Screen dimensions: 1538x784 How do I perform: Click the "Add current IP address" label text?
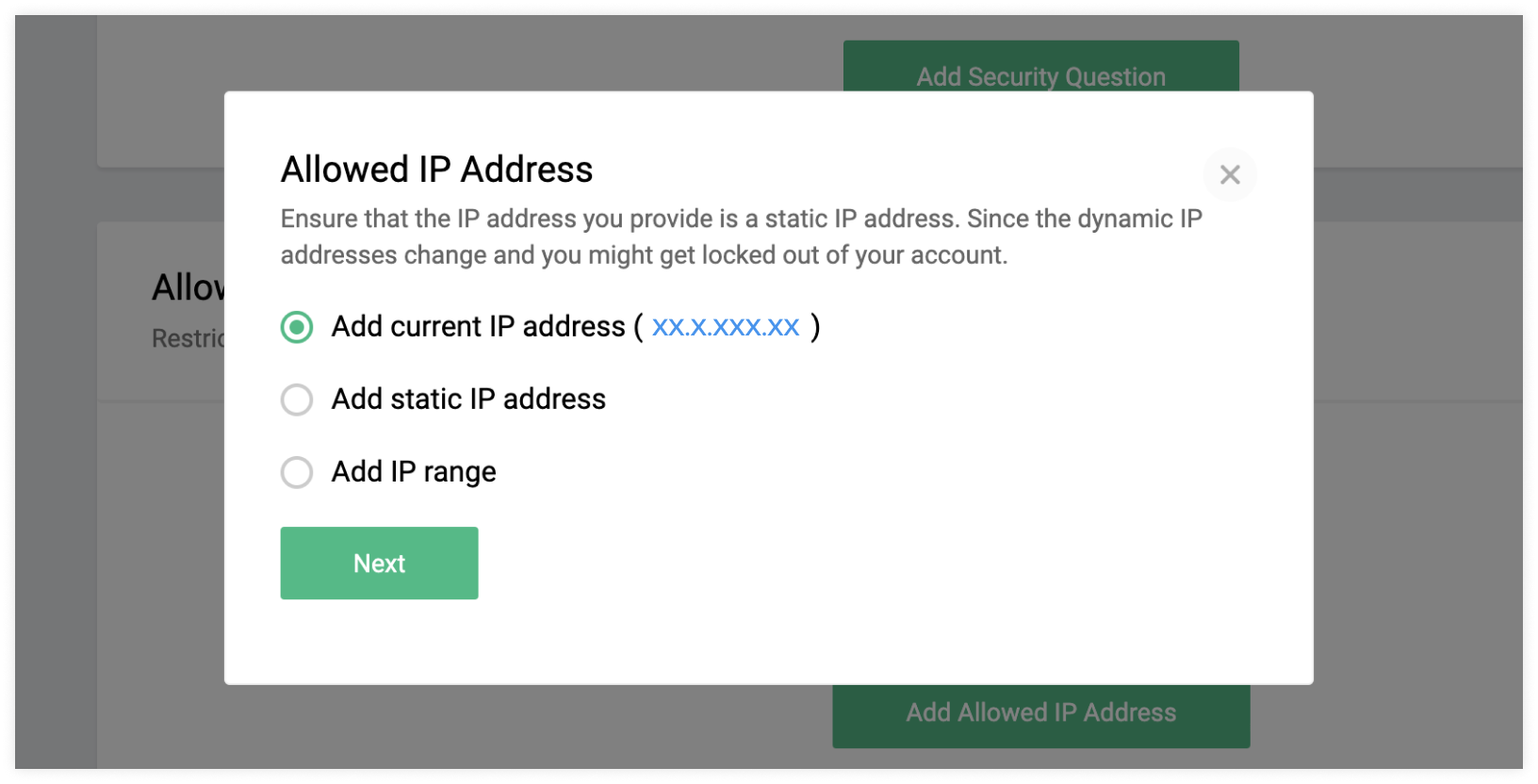click(478, 327)
